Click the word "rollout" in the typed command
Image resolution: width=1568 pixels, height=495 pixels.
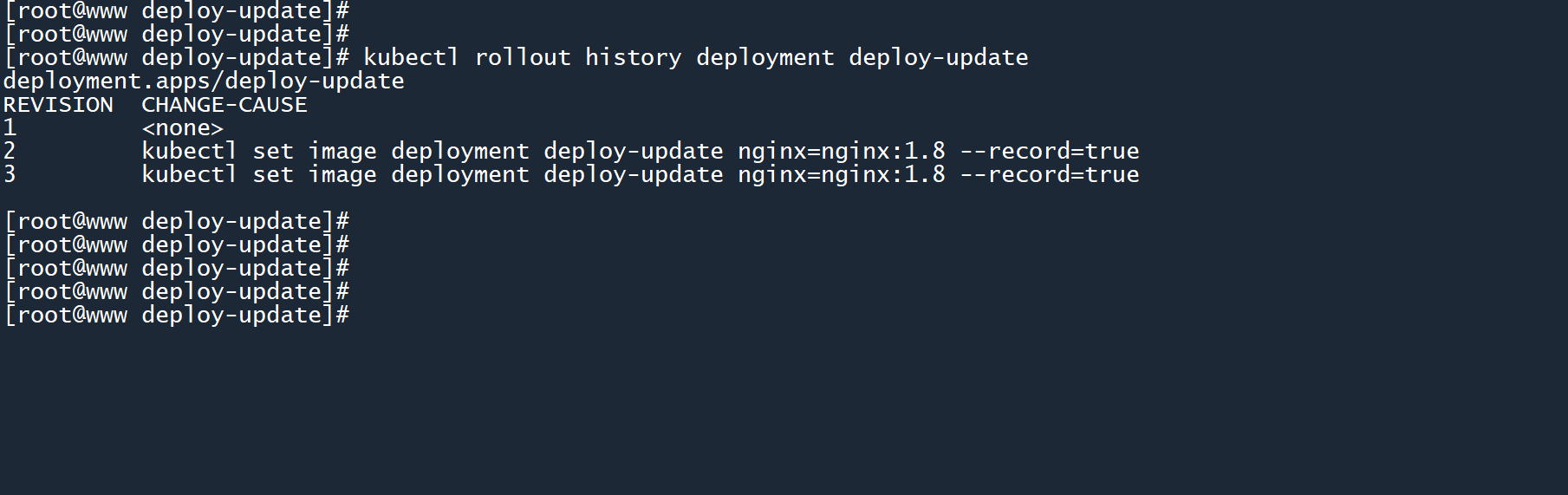(523, 58)
